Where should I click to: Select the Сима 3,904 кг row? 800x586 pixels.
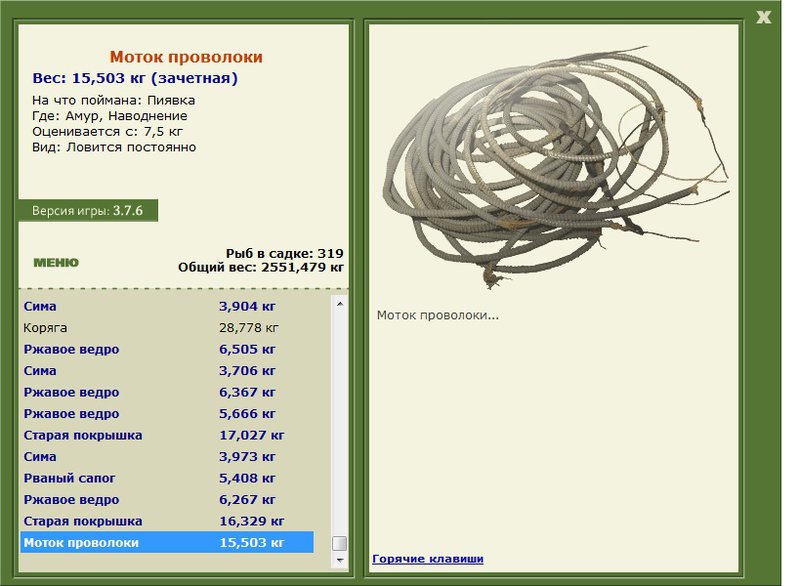[x=167, y=306]
